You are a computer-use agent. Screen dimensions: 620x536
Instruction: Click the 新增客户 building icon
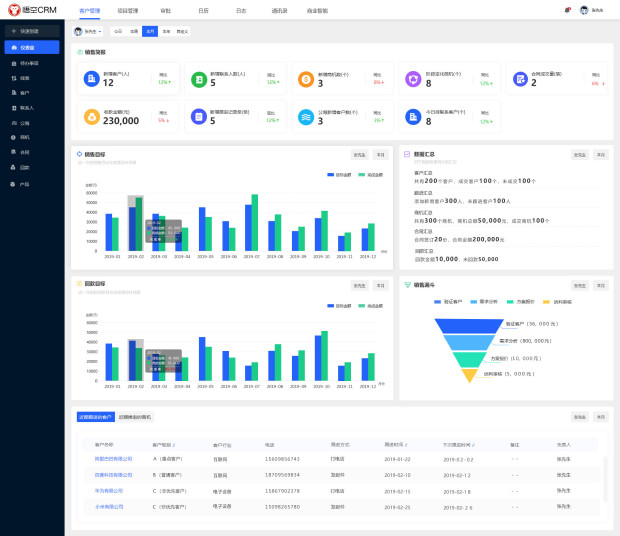(x=91, y=79)
